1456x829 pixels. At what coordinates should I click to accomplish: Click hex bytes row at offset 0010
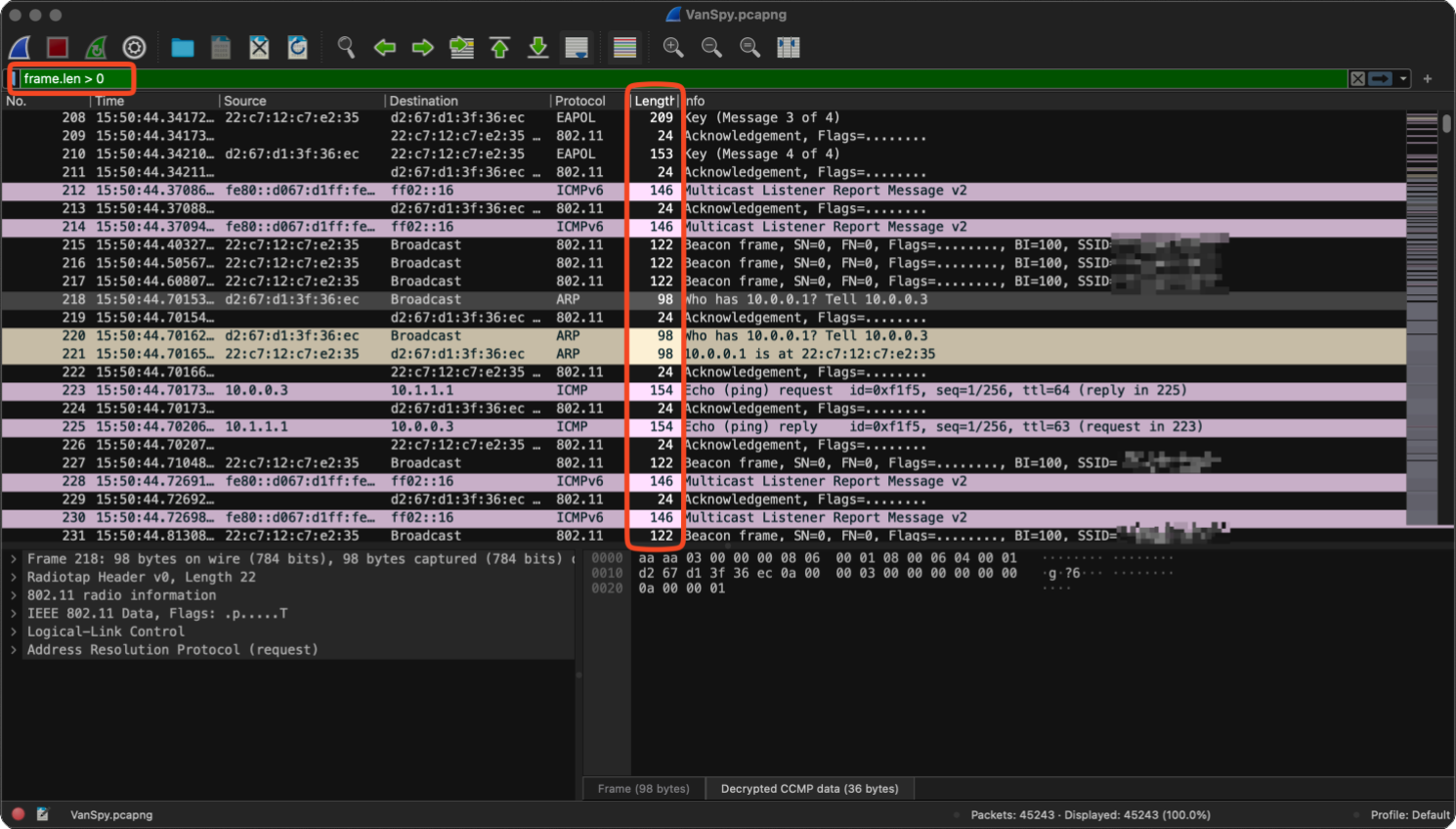pos(828,573)
